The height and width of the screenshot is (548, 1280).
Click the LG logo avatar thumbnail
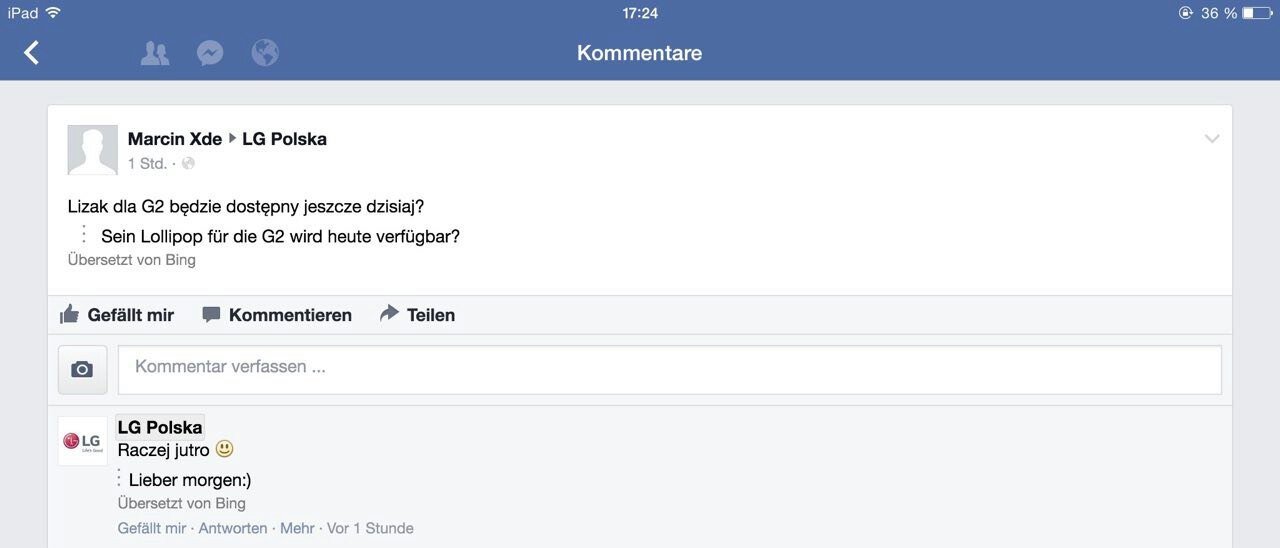82,441
